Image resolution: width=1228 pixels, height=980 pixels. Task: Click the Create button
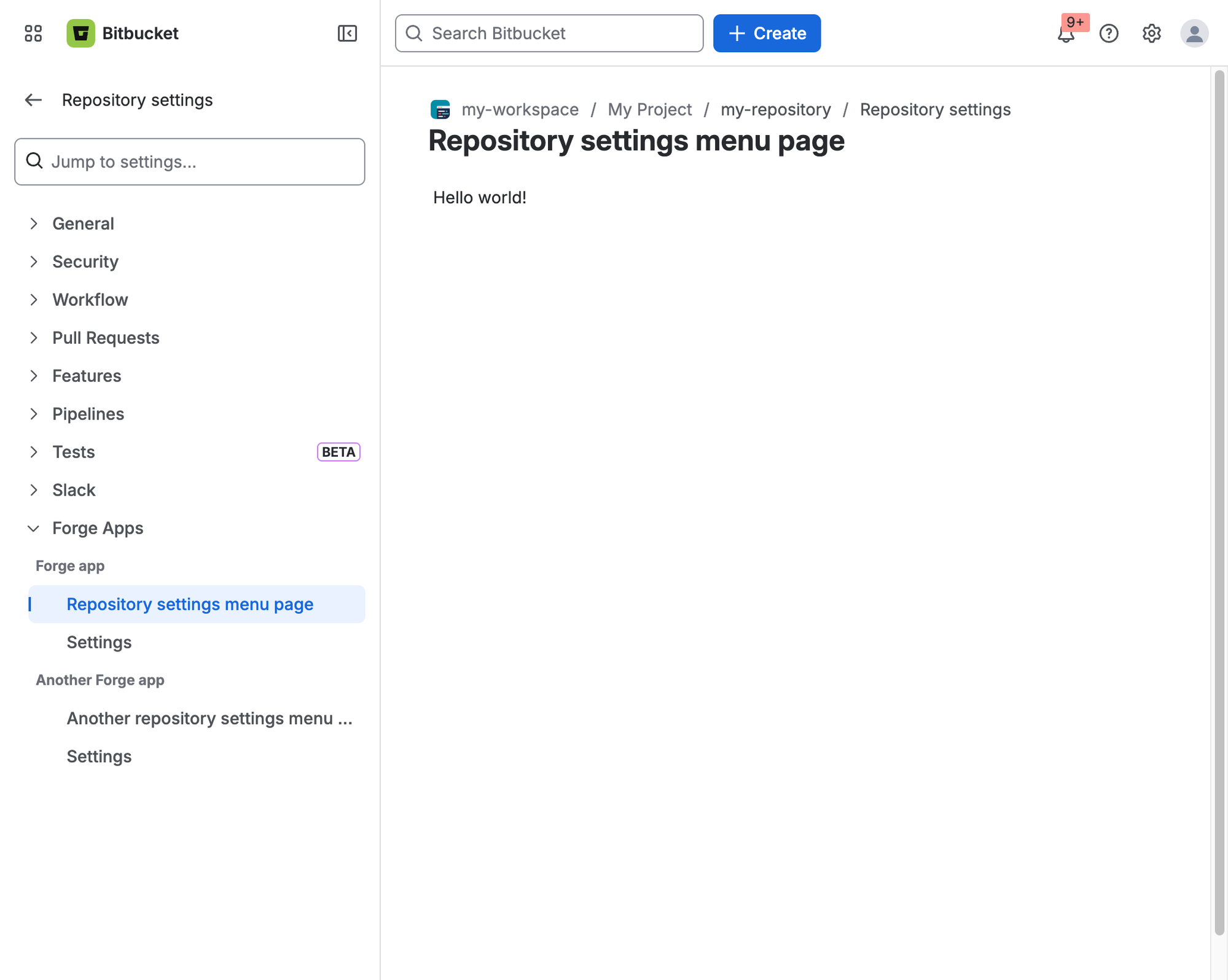(x=767, y=33)
